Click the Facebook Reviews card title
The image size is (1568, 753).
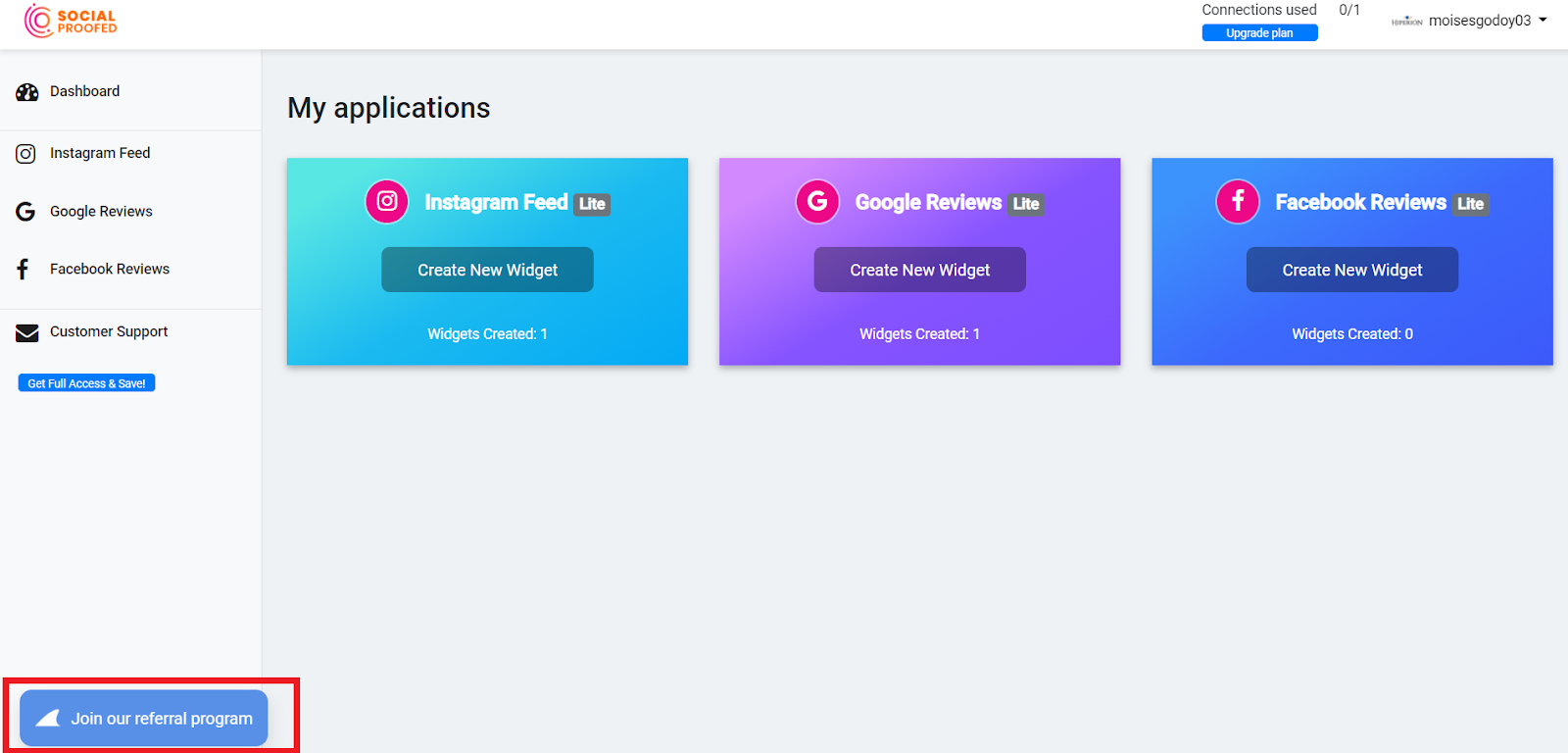coord(1360,202)
